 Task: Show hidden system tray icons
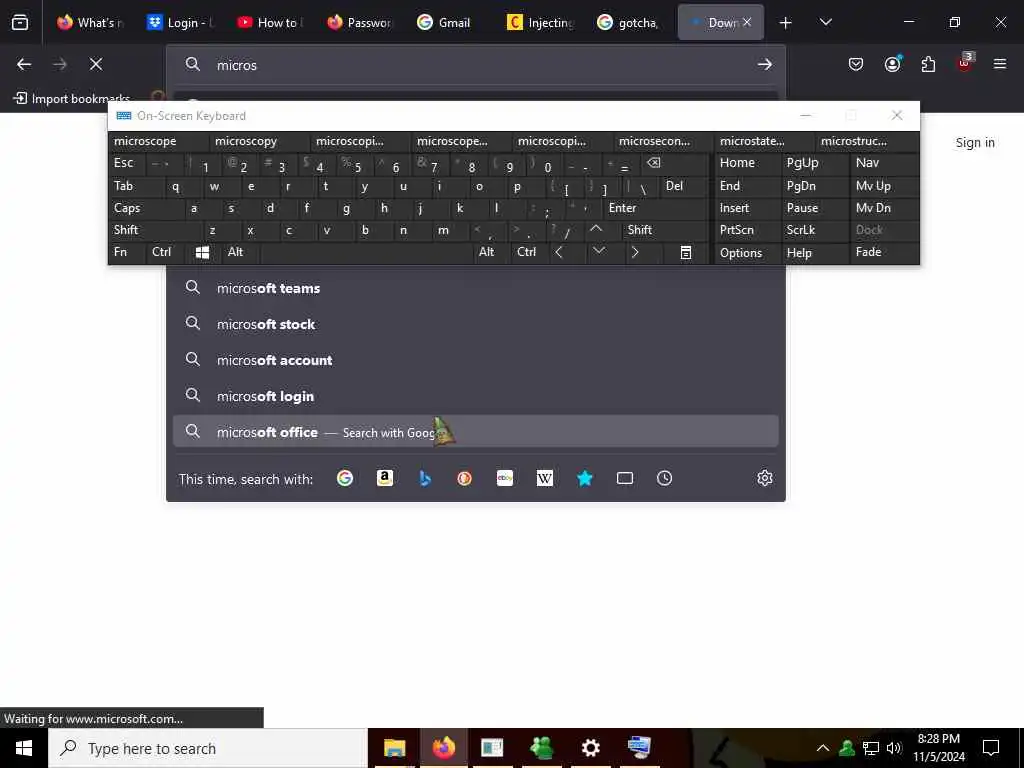(x=823, y=748)
